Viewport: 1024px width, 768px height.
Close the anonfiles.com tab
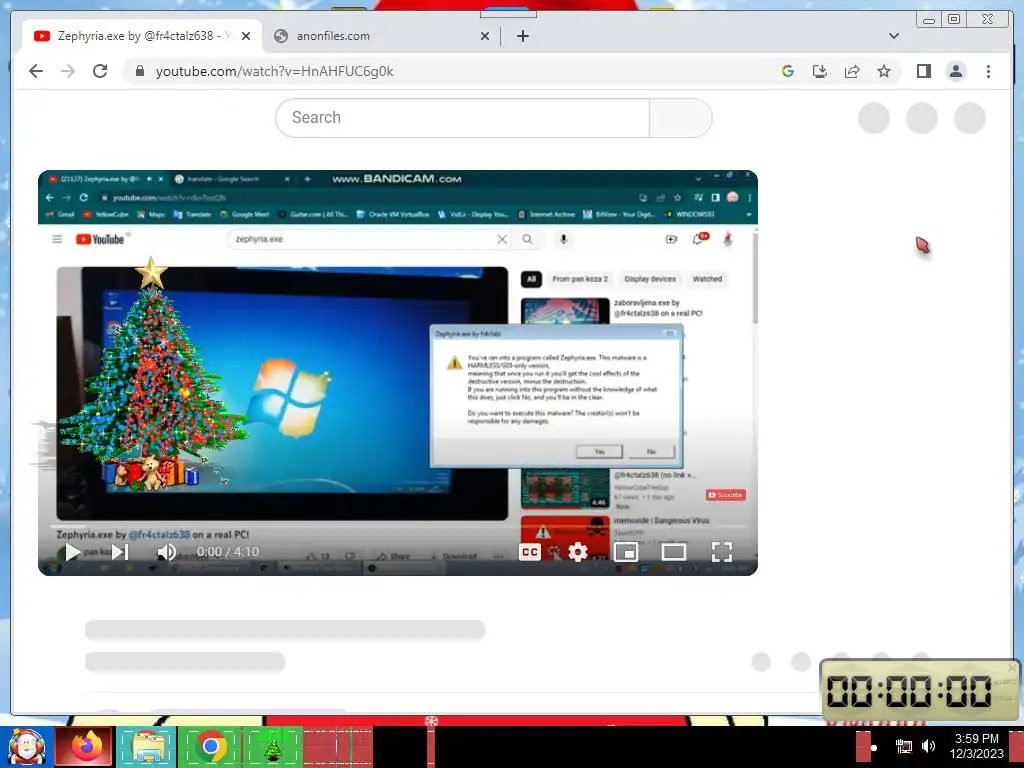tap(485, 36)
